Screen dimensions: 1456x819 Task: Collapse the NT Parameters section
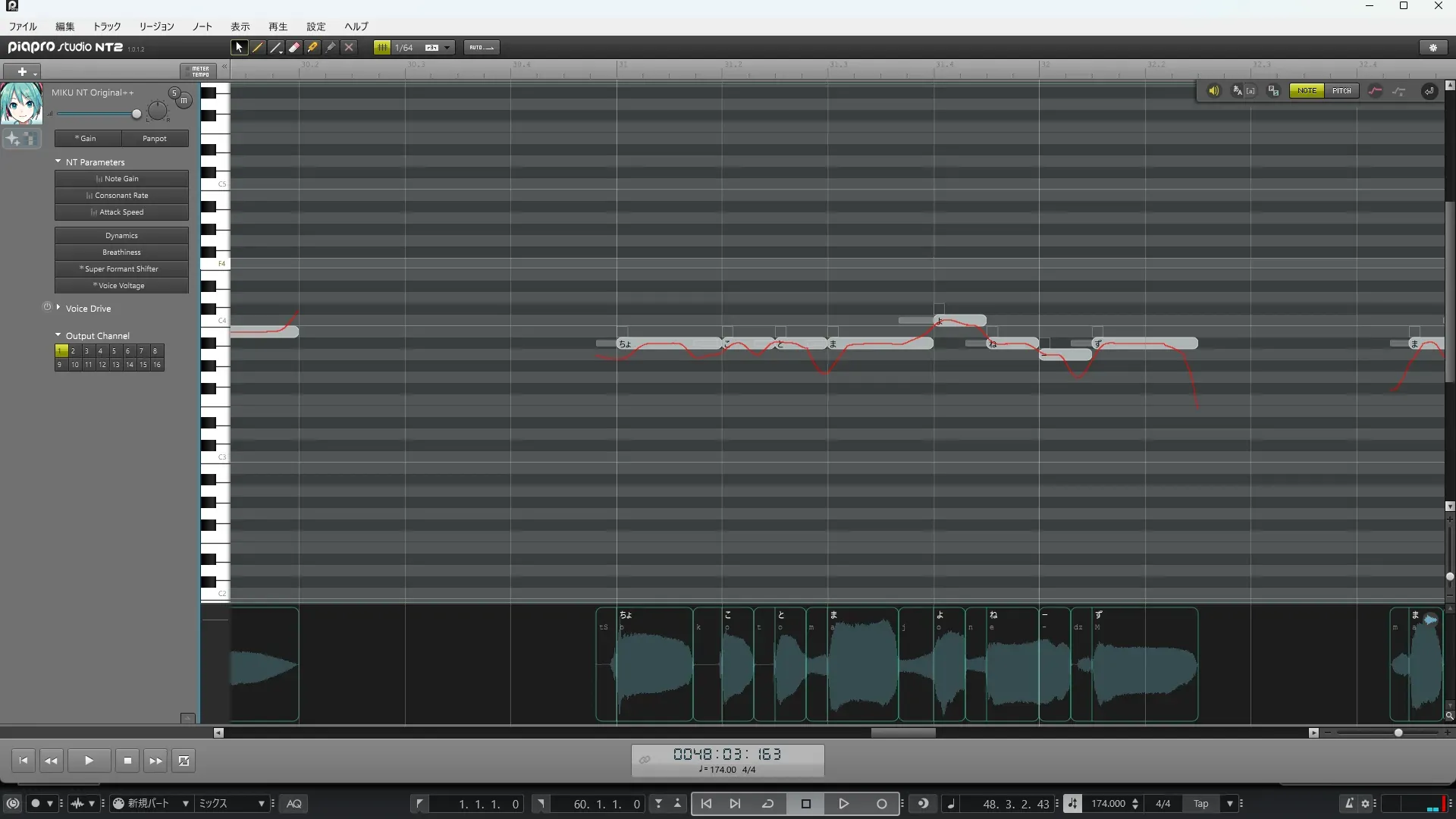(58, 162)
